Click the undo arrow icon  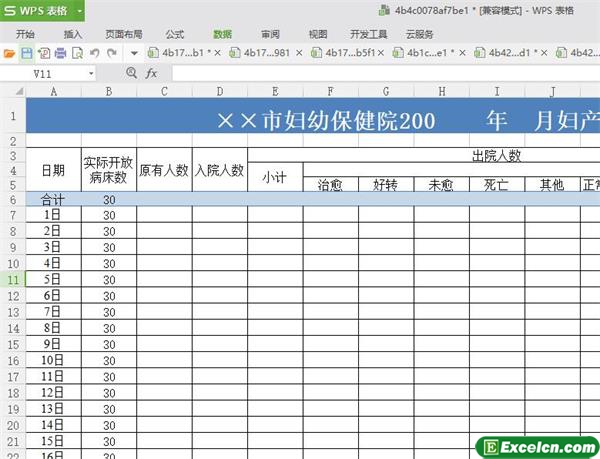(95, 53)
